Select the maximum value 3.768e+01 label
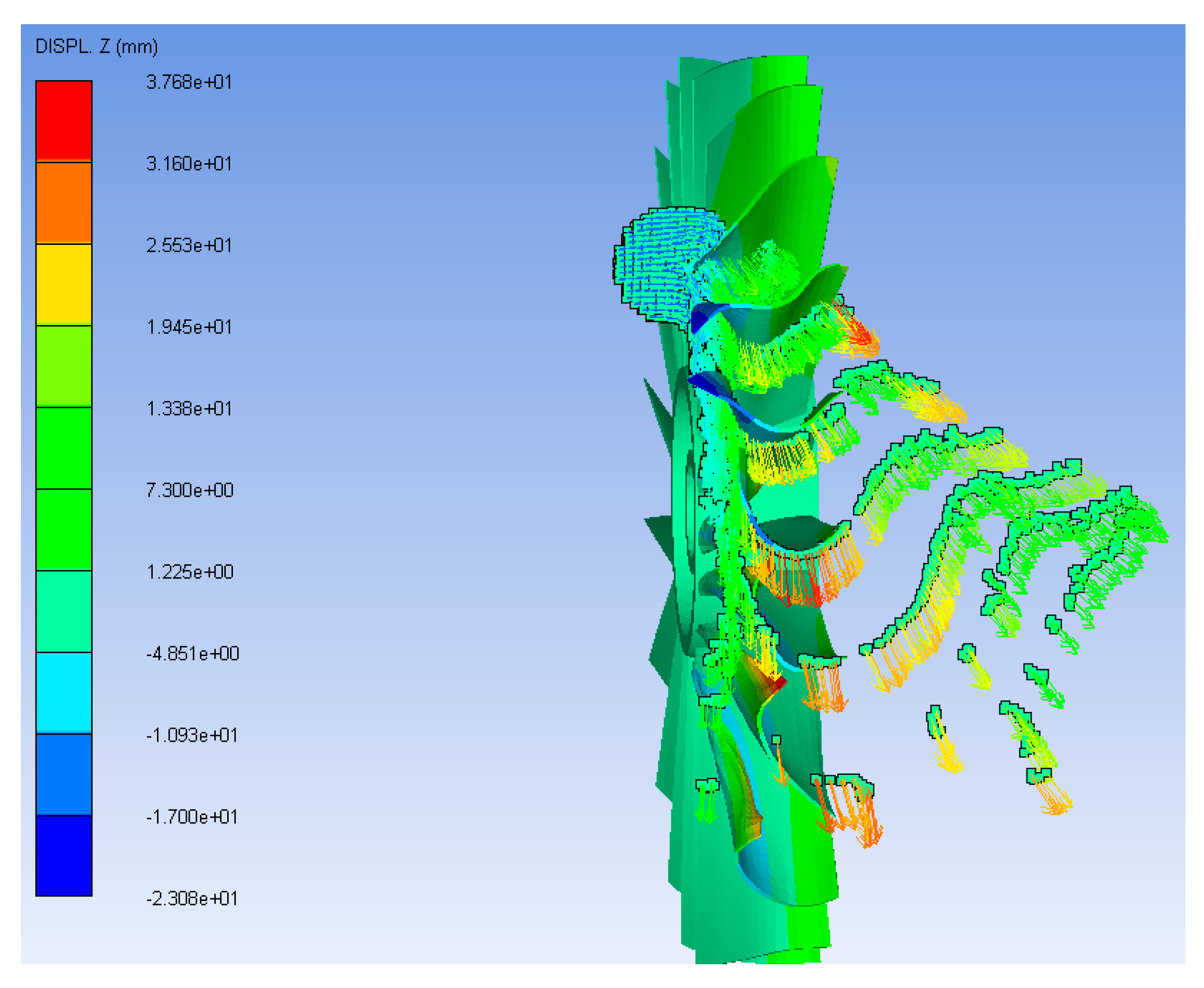The height and width of the screenshot is (988, 1204). 189,83
